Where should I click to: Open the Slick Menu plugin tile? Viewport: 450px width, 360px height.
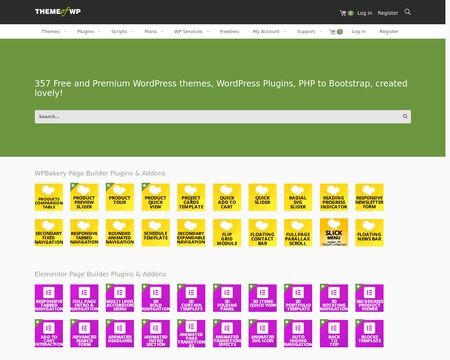334,233
